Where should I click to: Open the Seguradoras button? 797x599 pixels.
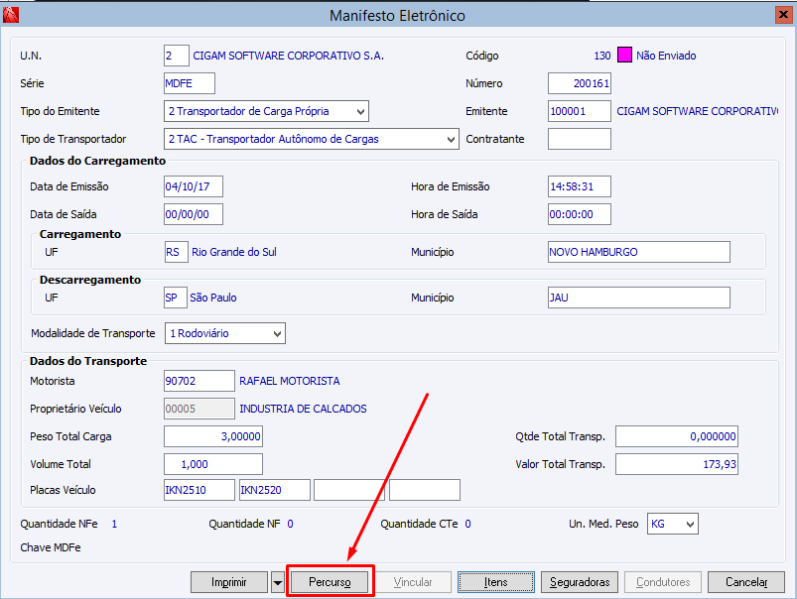point(579,582)
